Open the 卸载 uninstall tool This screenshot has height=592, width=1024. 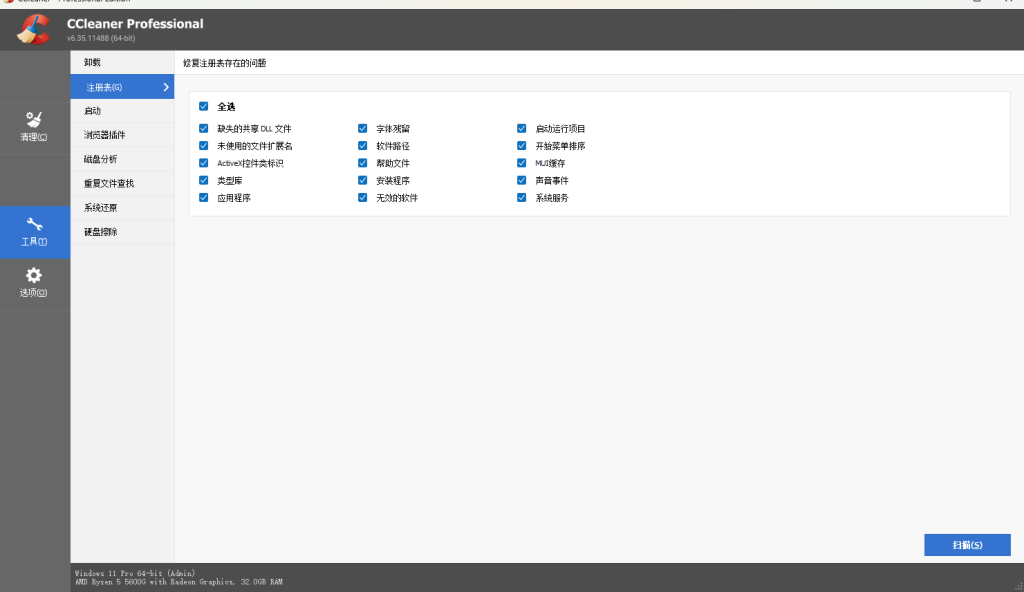pyautogui.click(x=93, y=62)
